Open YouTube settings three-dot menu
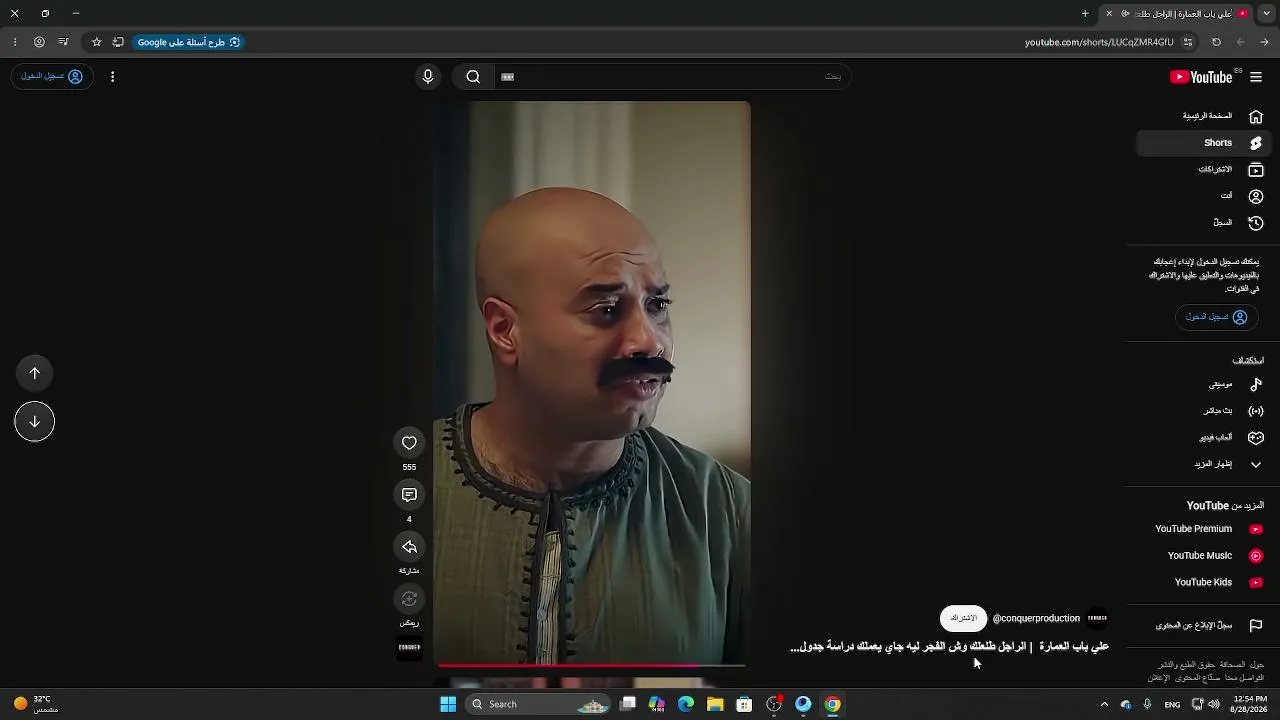Viewport: 1280px width, 720px height. pyautogui.click(x=112, y=77)
